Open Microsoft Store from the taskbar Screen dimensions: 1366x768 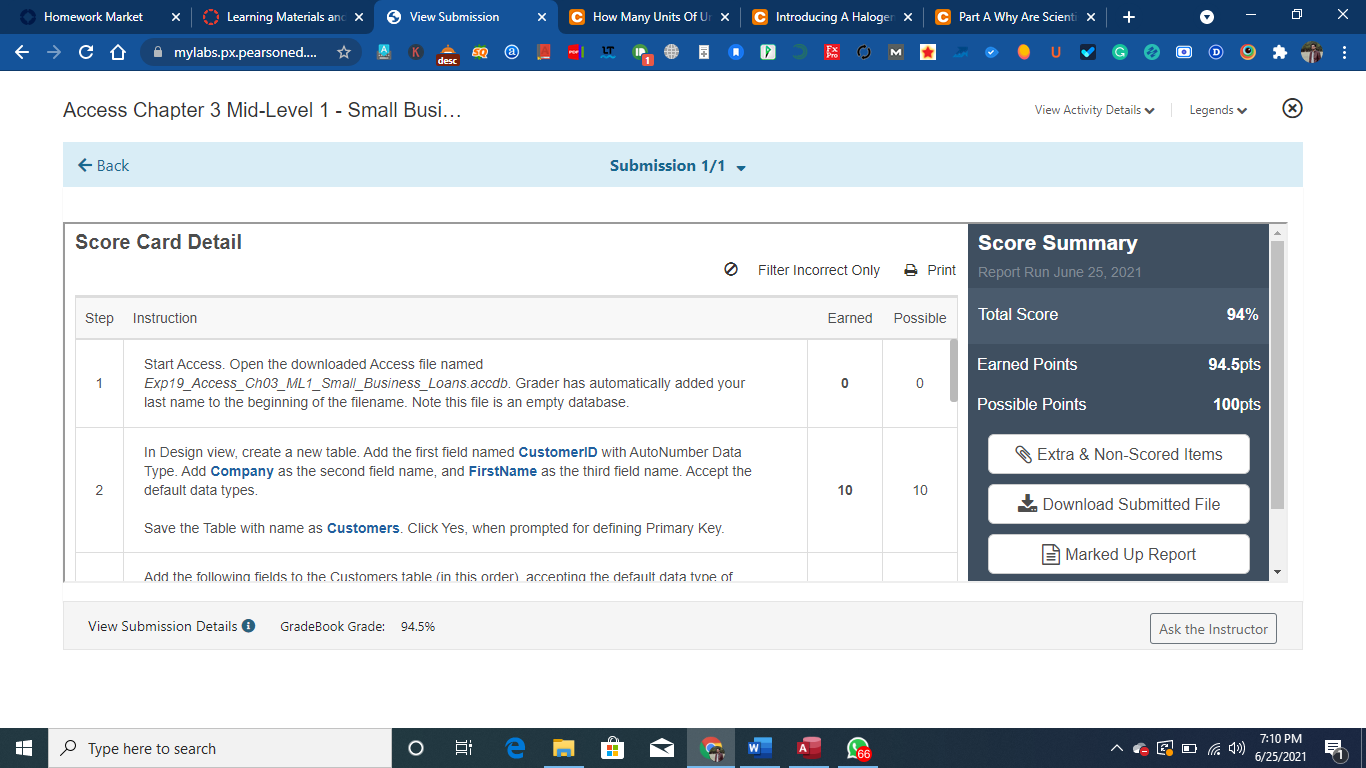click(612, 748)
